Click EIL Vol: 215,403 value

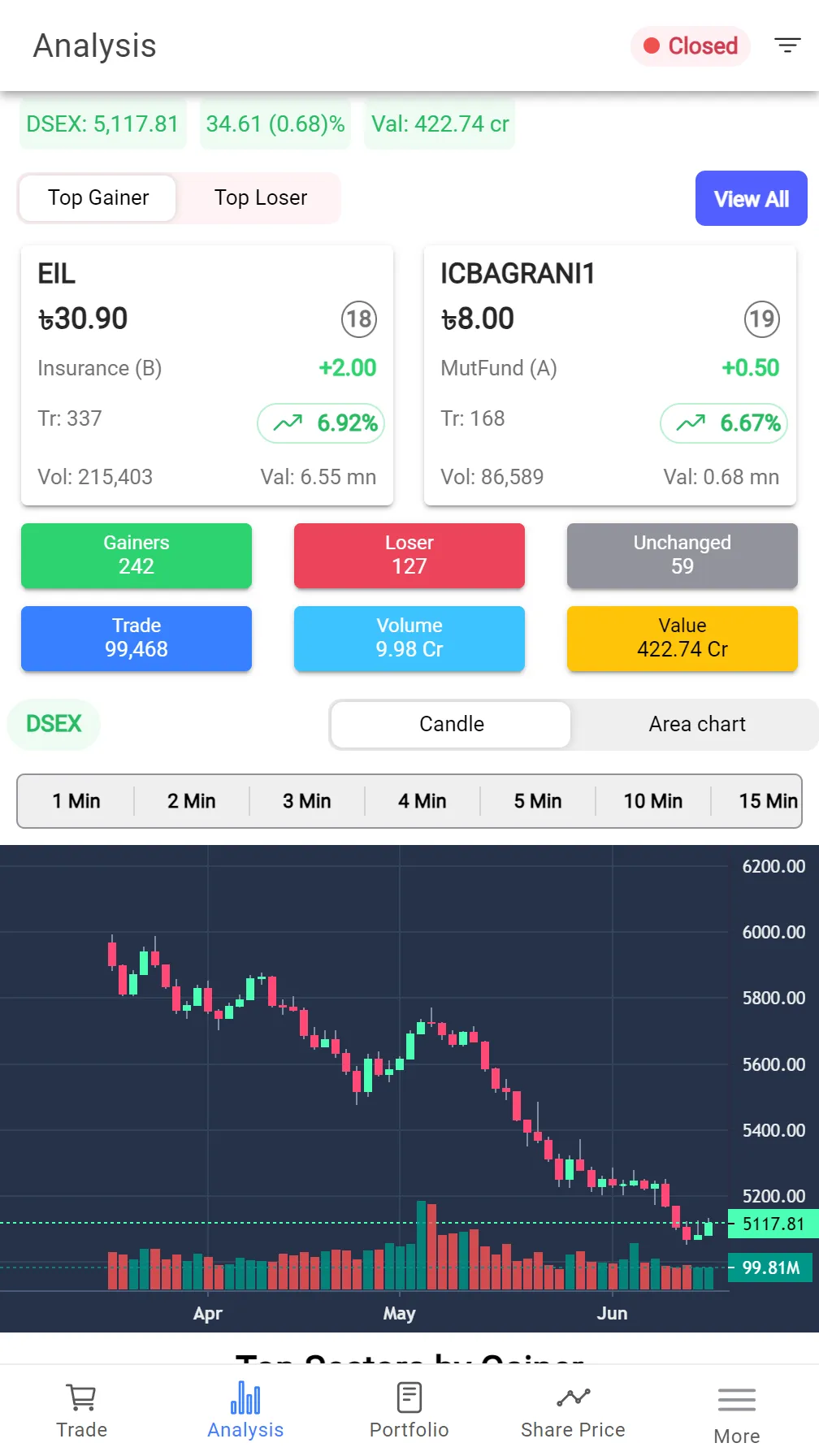pyautogui.click(x=95, y=477)
